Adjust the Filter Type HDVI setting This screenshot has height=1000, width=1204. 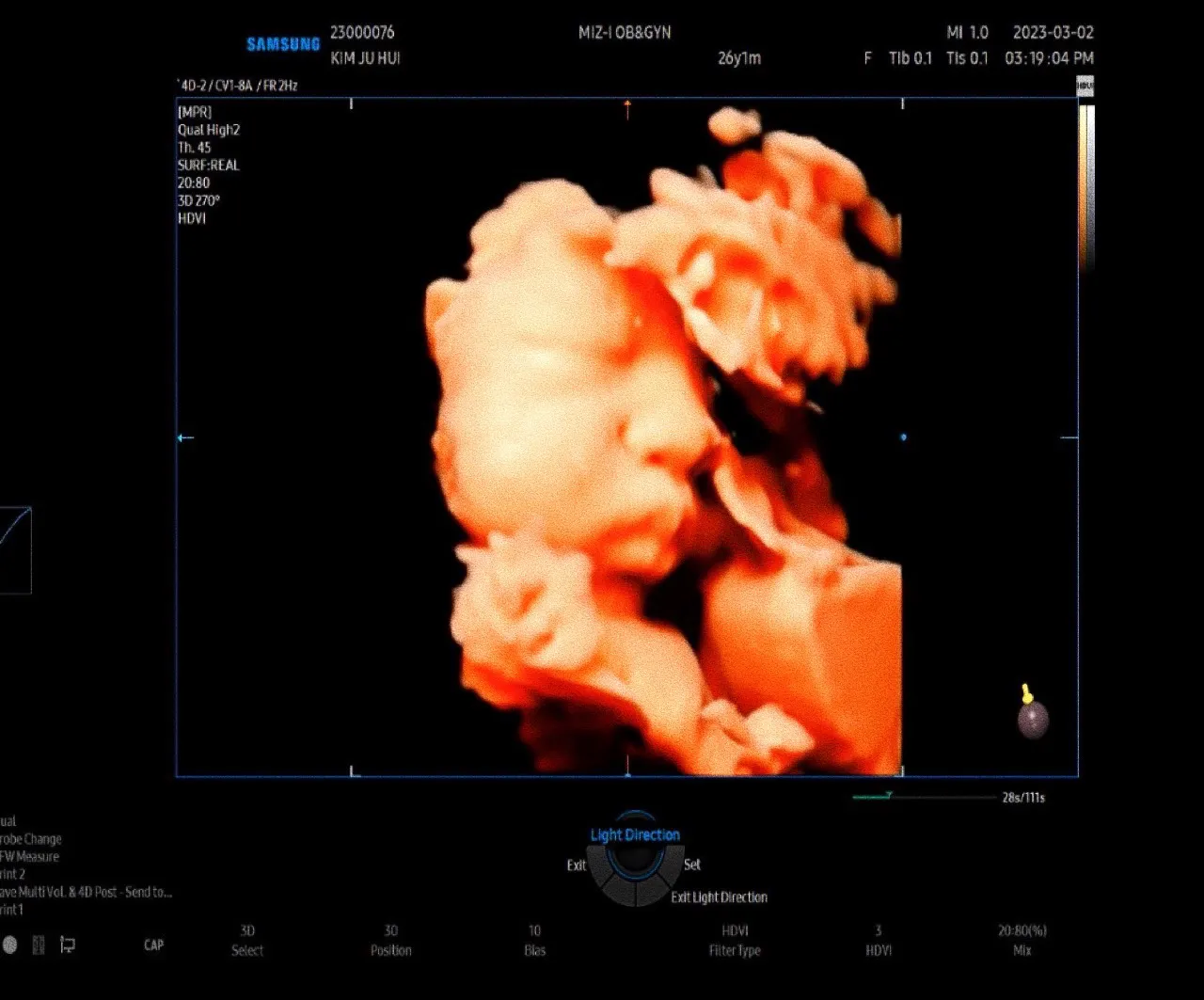(x=735, y=941)
